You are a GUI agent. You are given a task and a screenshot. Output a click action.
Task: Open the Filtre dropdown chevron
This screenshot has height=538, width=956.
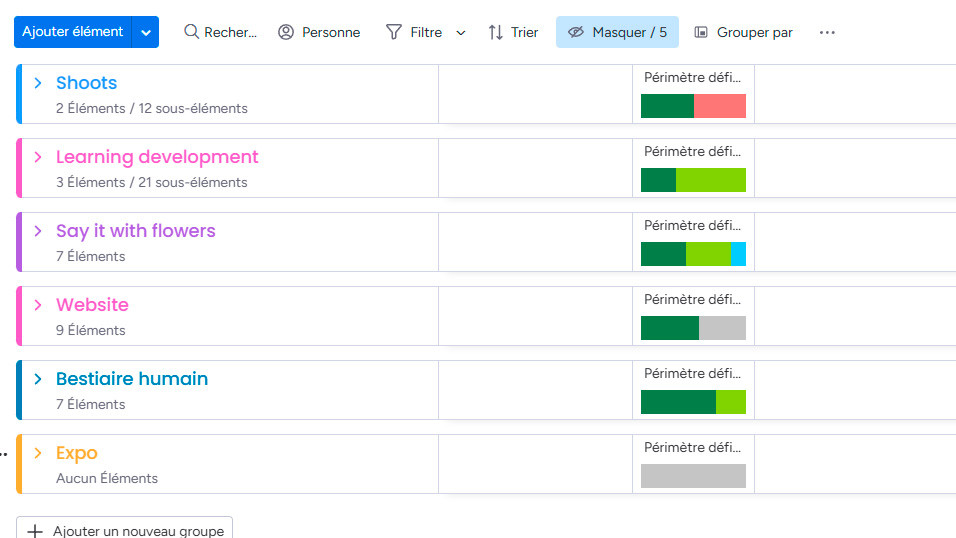pyautogui.click(x=461, y=32)
